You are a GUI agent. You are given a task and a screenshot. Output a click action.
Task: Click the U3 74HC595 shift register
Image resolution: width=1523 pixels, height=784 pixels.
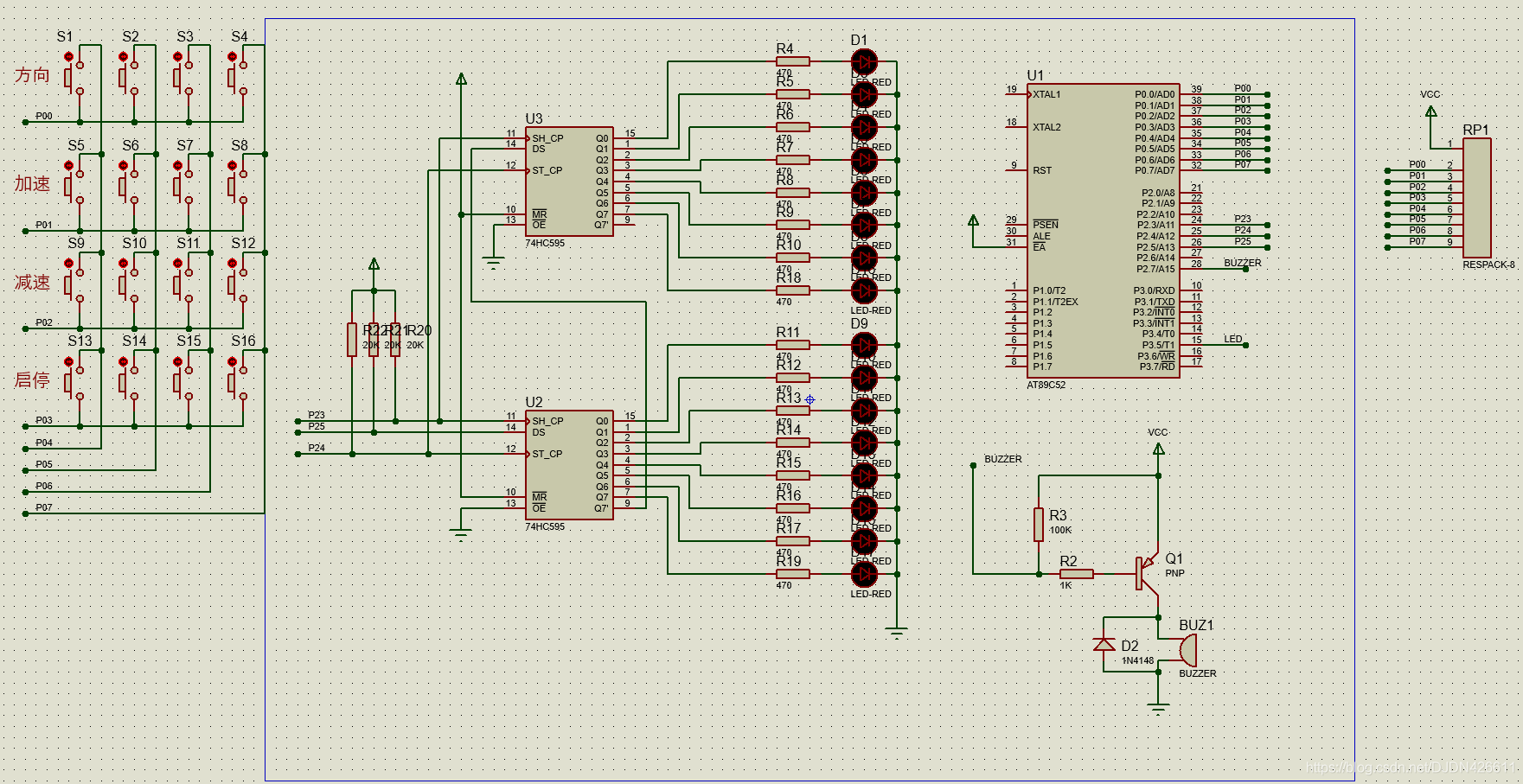[569, 182]
